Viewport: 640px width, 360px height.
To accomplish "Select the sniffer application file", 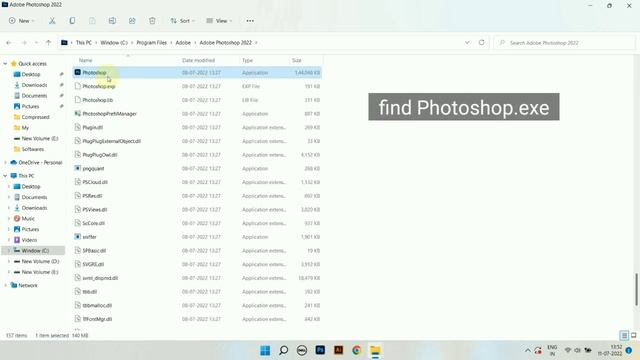I will 198,237.
